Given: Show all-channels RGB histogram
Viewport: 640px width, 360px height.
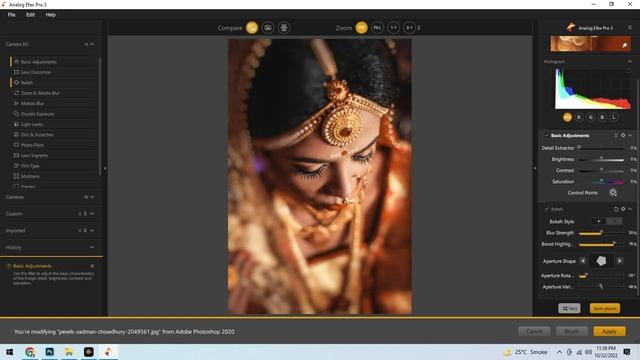Looking at the screenshot, I should (x=567, y=117).
